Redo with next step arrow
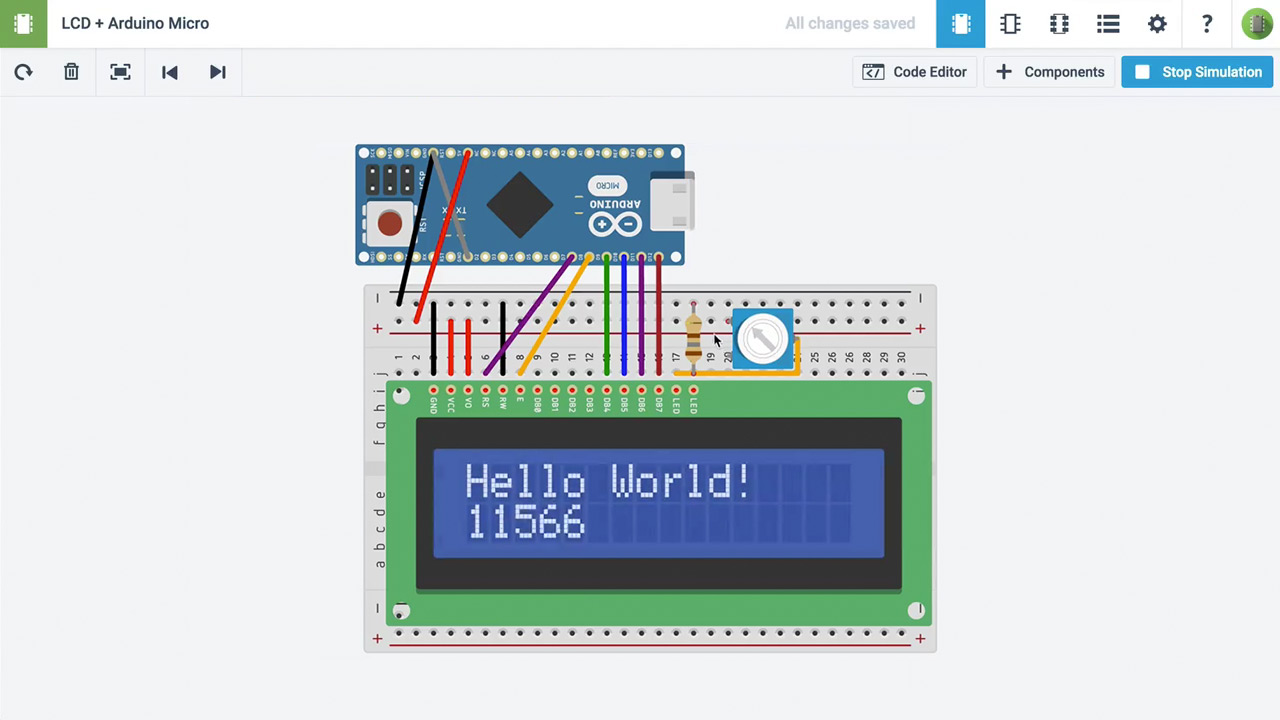The width and height of the screenshot is (1280, 720). 217,72
